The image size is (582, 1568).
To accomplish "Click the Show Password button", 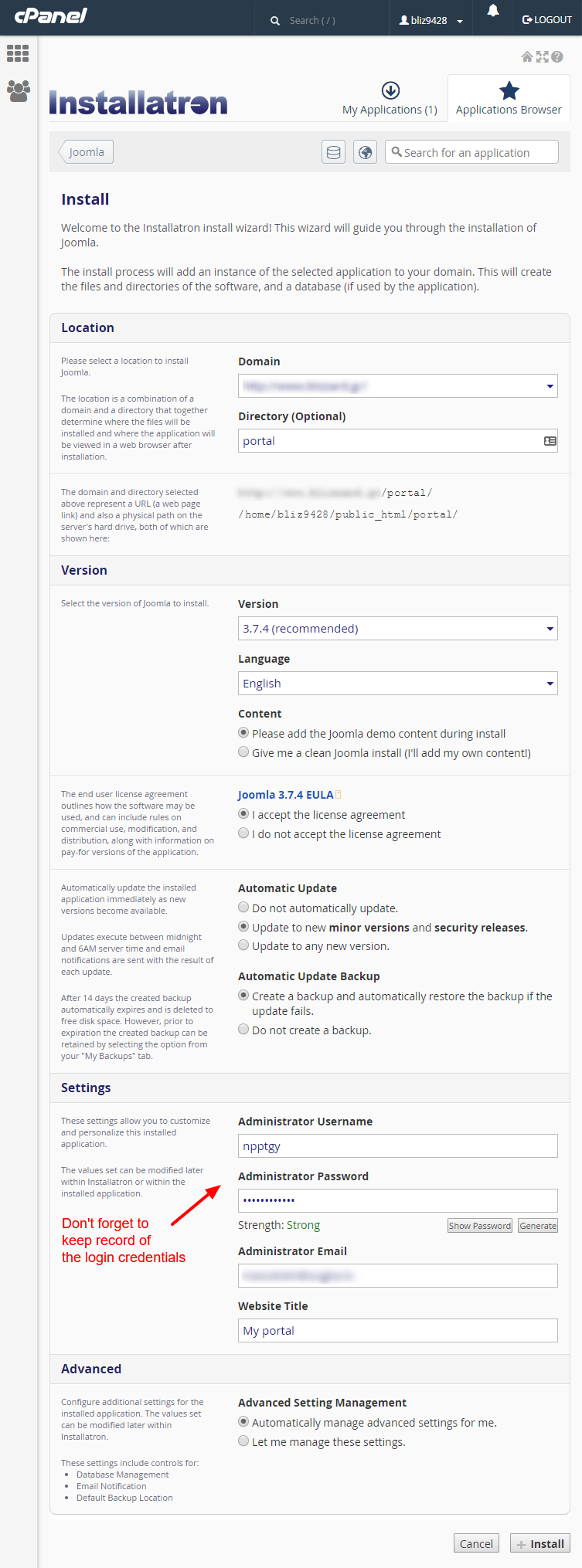I will pos(480,1226).
